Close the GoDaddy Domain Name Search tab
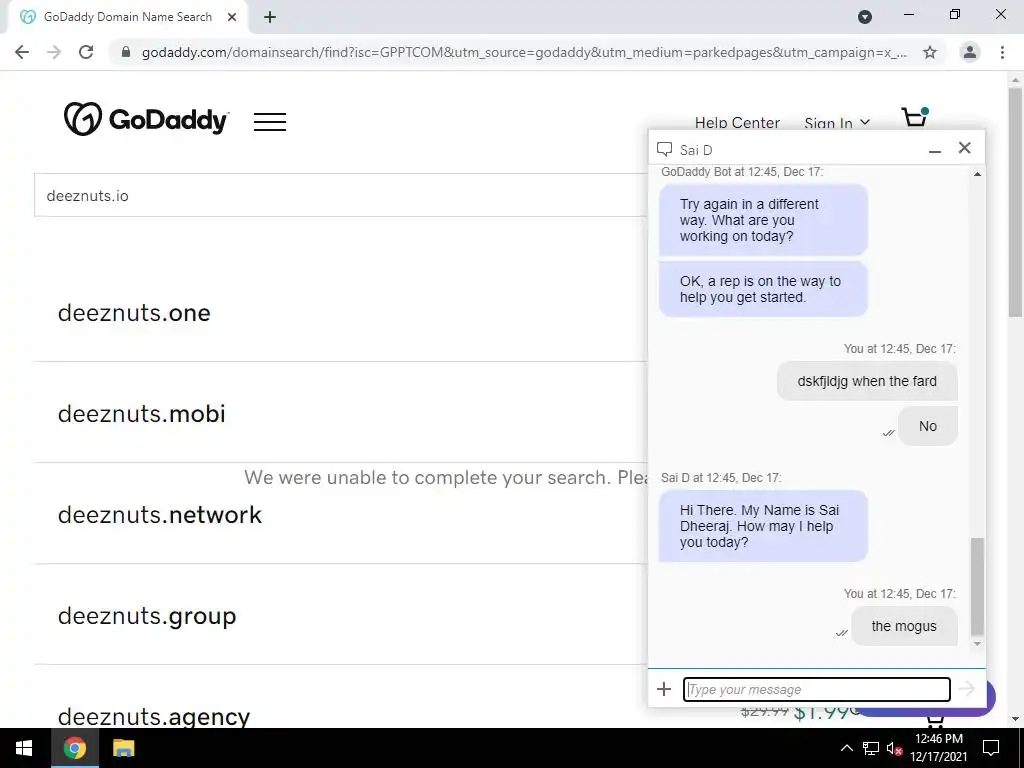1024x768 pixels. (232, 17)
